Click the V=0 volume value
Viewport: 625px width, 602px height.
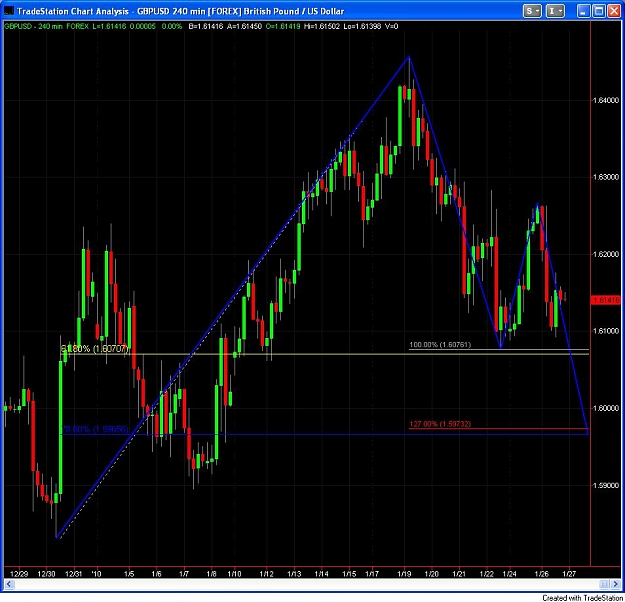pyautogui.click(x=391, y=27)
